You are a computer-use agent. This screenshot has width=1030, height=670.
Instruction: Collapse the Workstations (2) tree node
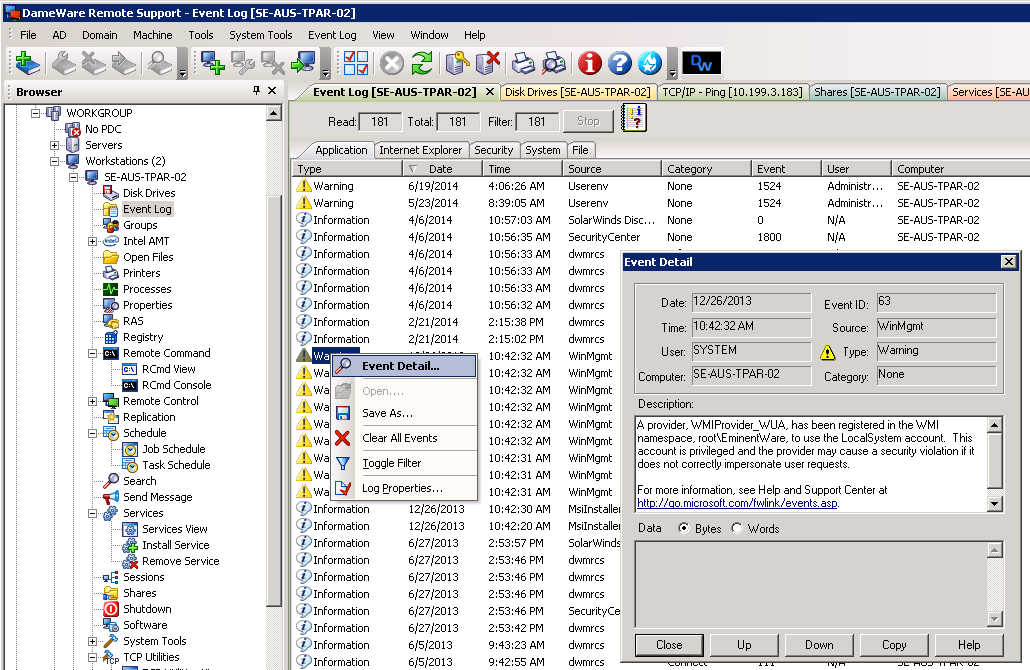point(55,161)
